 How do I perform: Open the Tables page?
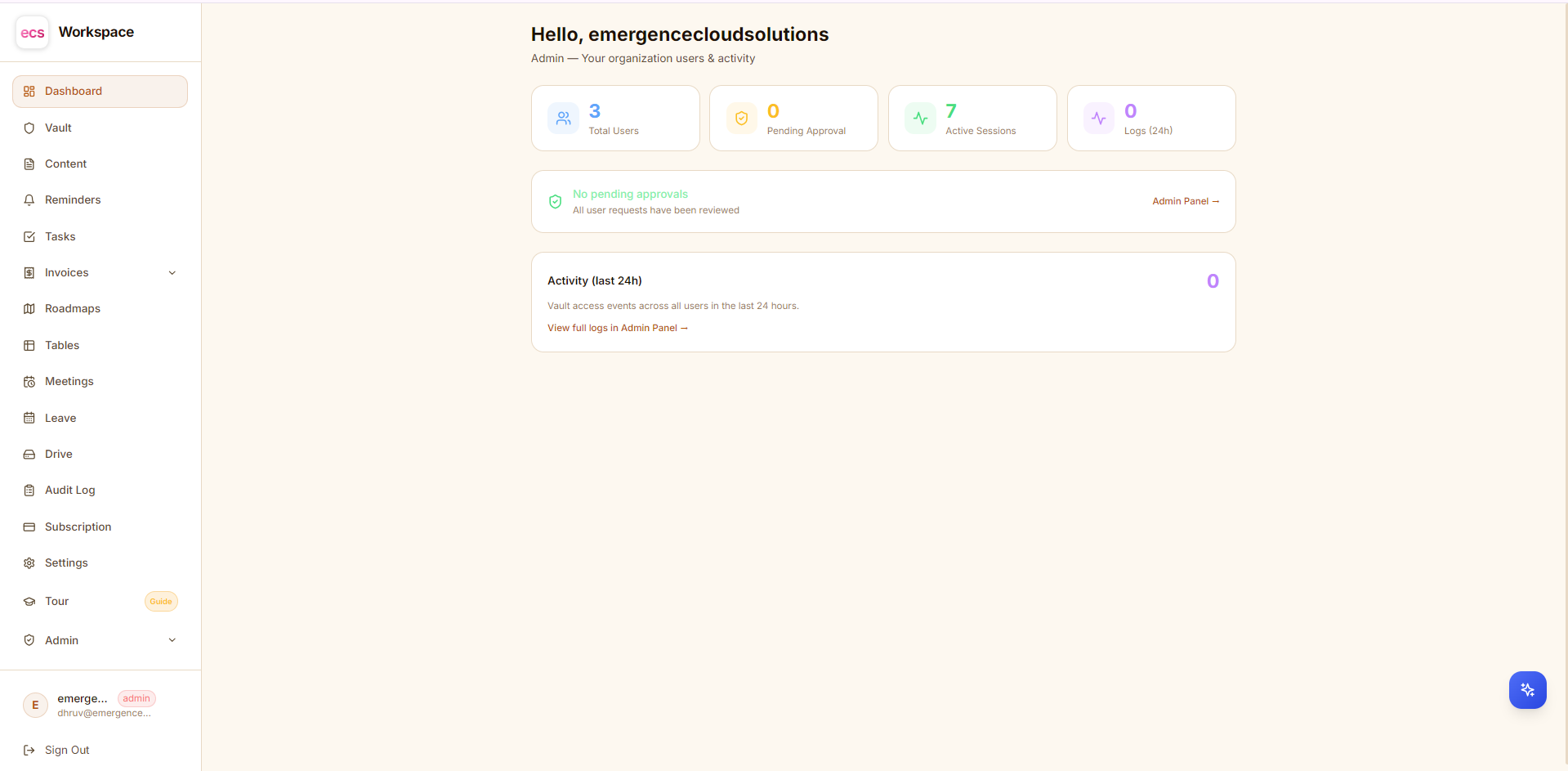[x=100, y=346]
